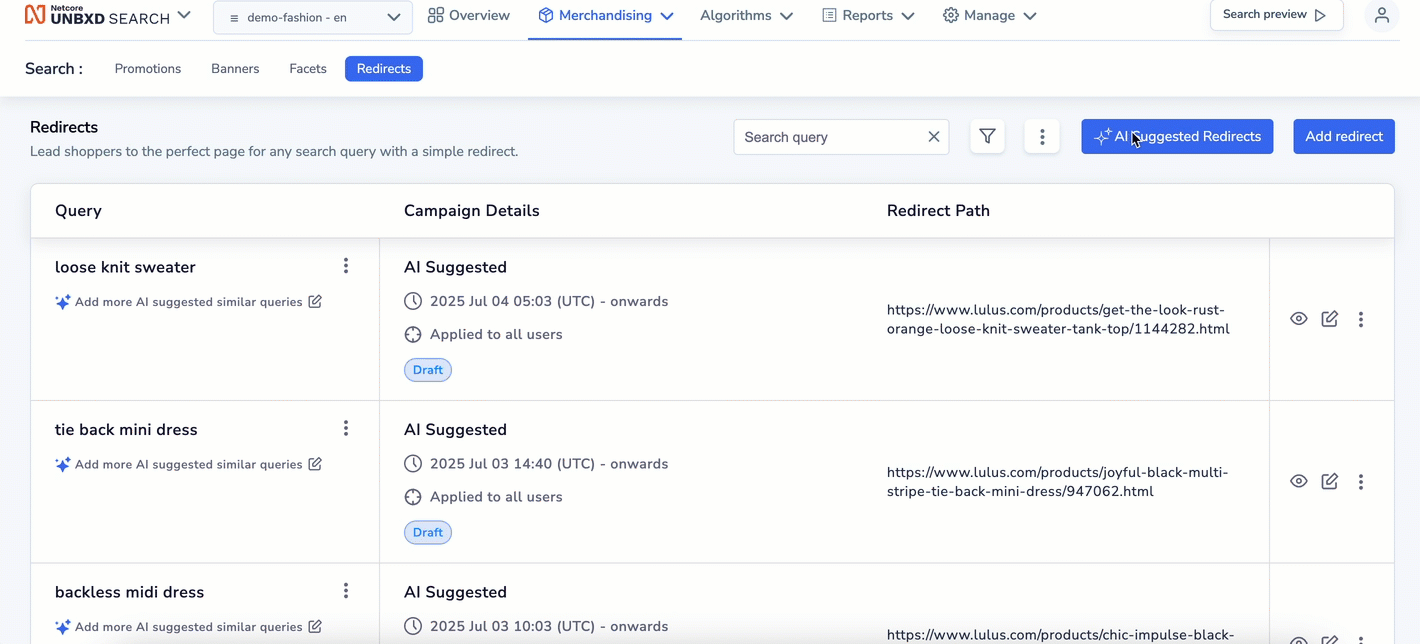Click the Query column header
Image resolution: width=1420 pixels, height=644 pixels.
pyautogui.click(x=78, y=211)
